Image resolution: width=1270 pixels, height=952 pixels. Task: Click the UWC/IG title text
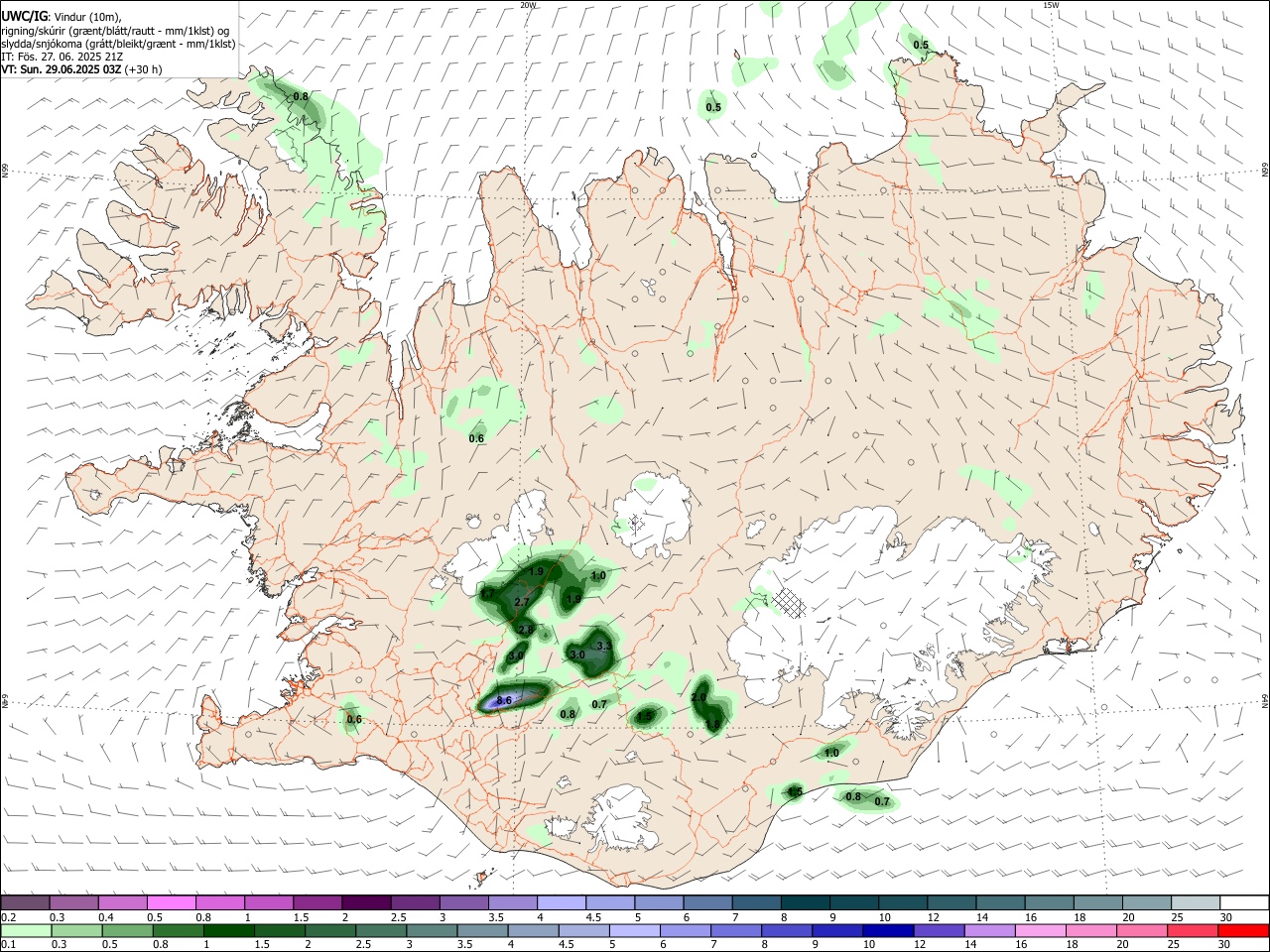click(24, 16)
